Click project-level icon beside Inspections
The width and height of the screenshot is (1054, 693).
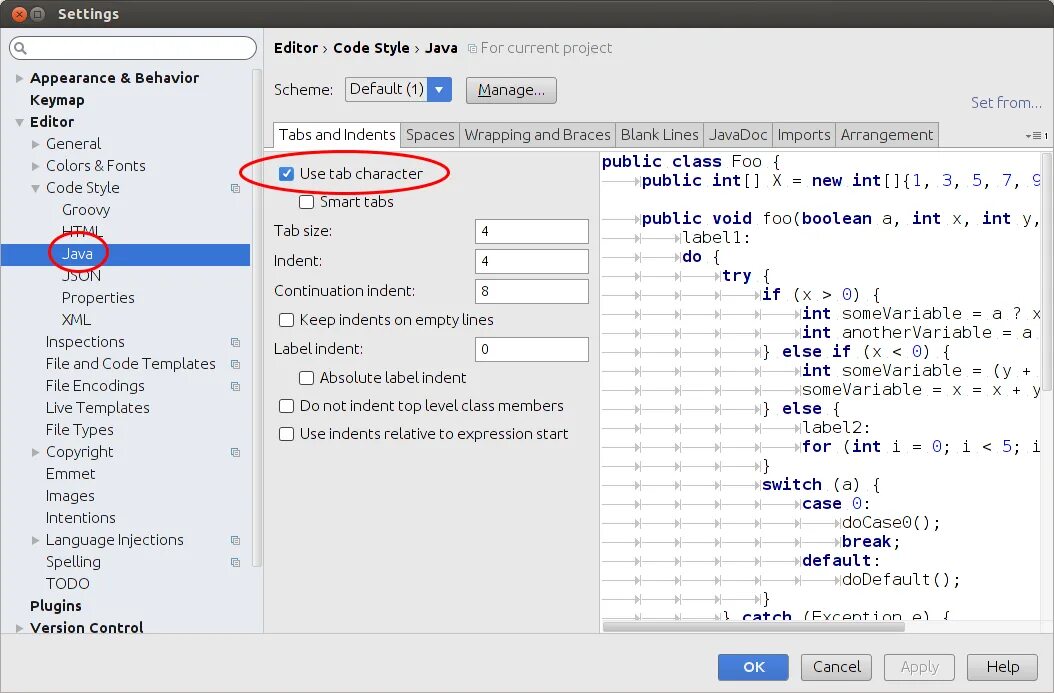[235, 342]
